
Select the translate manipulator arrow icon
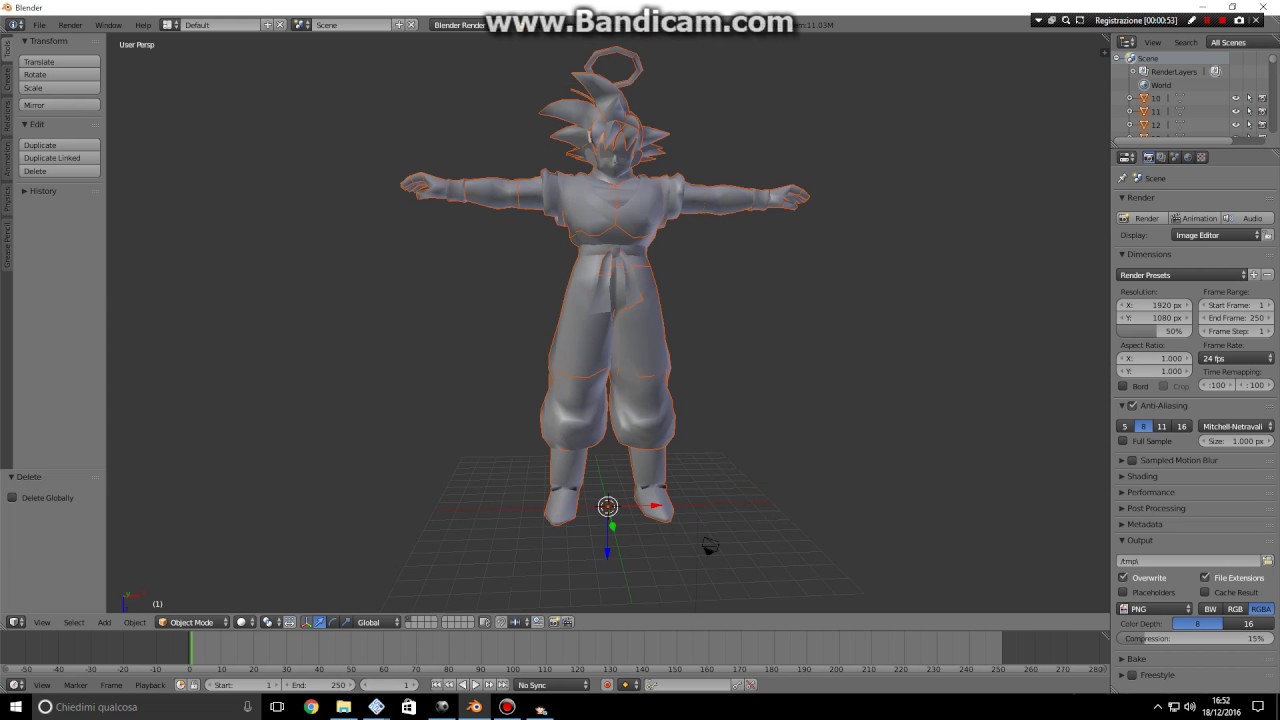(x=319, y=622)
